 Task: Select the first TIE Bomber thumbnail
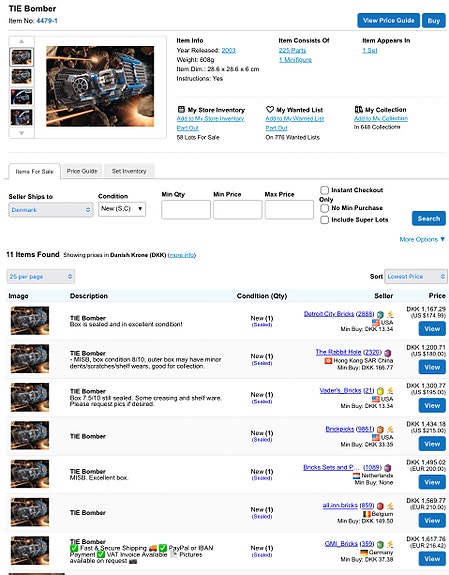tap(21, 57)
